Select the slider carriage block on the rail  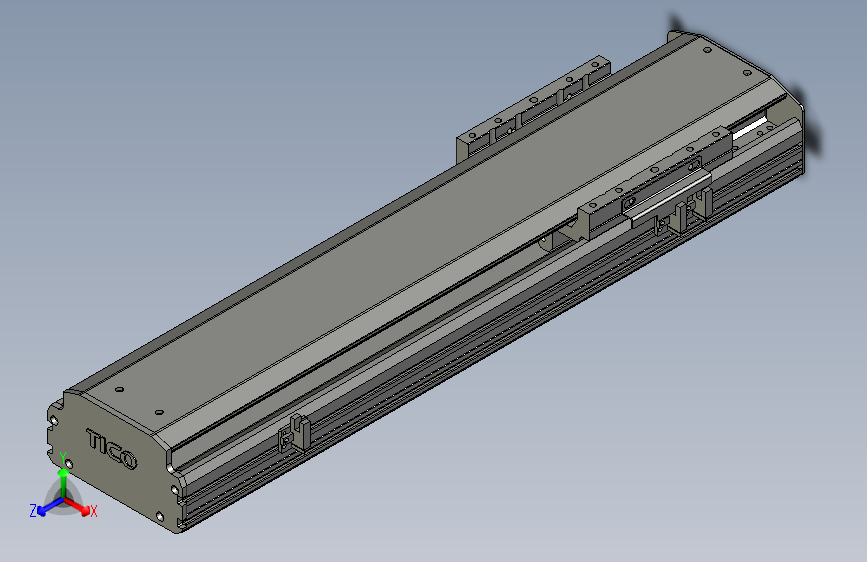[x=655, y=183]
